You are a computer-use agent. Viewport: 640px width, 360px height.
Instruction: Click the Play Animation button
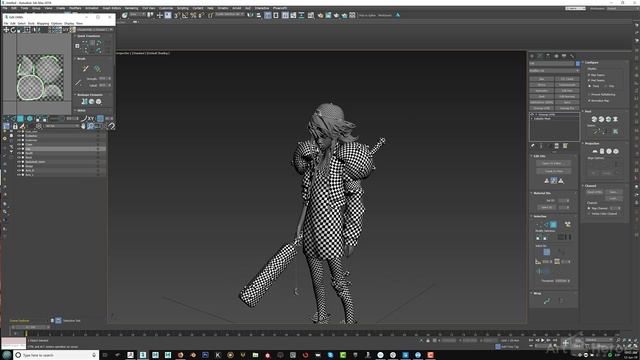pos(542,340)
